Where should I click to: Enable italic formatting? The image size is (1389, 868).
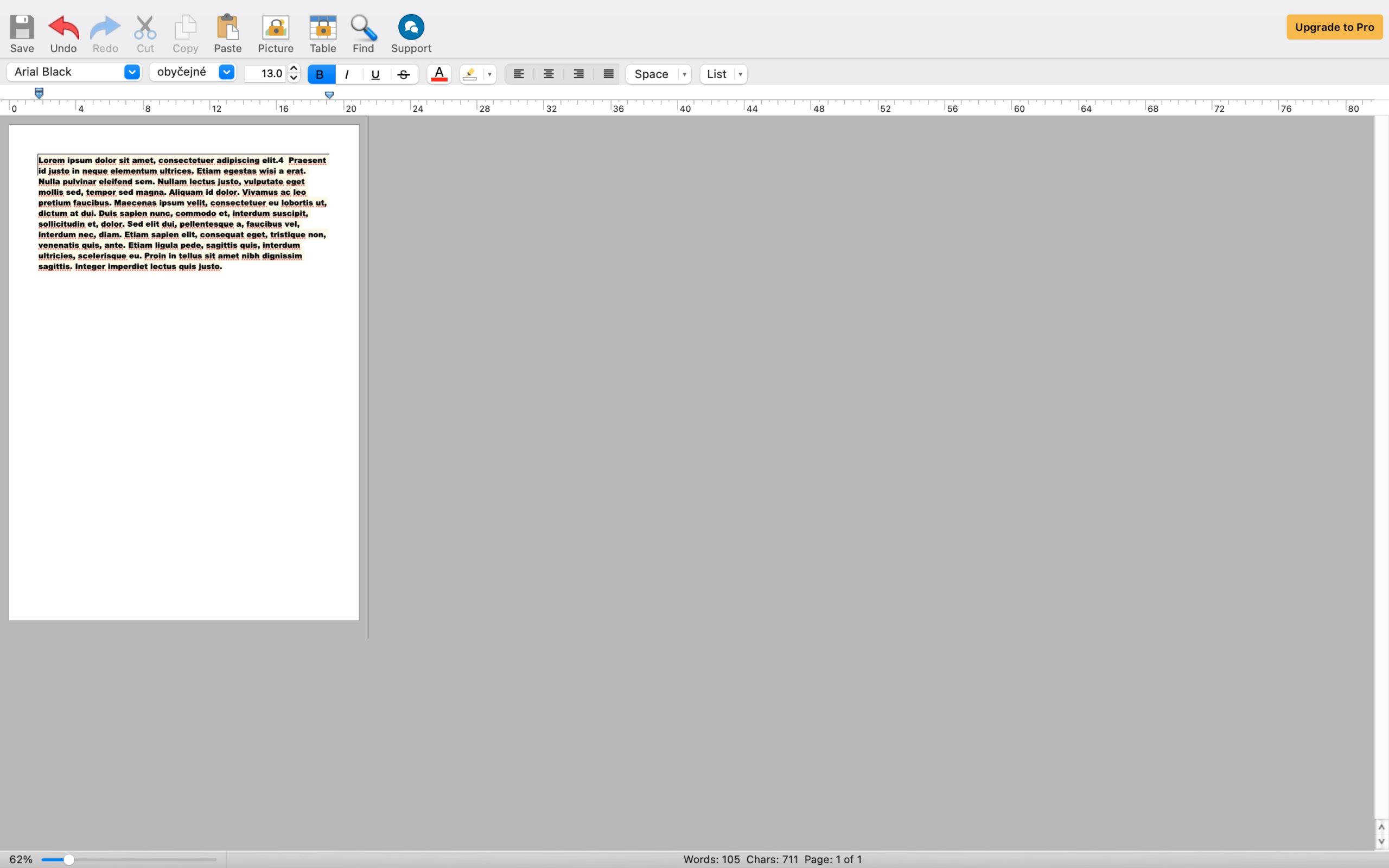tap(347, 74)
